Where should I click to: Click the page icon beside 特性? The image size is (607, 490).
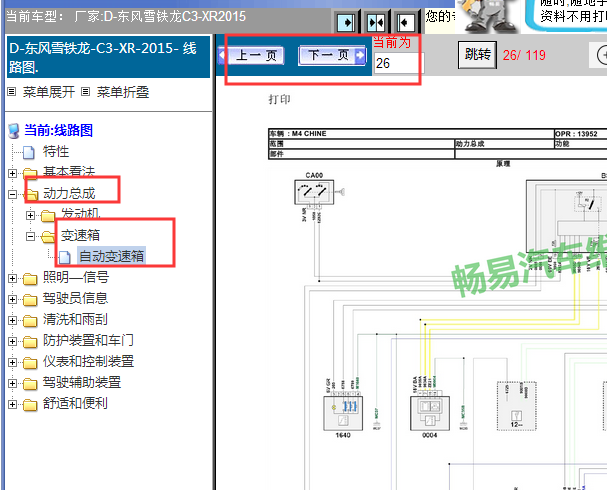point(29,152)
